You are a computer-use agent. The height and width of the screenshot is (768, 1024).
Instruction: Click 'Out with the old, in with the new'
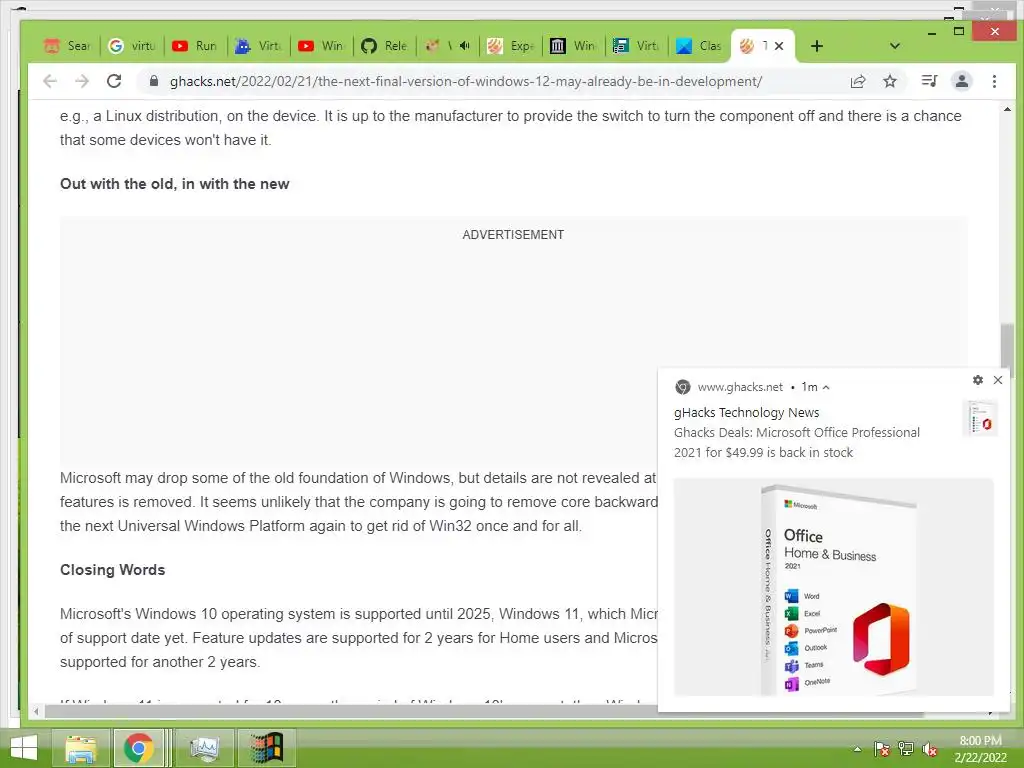point(174,184)
